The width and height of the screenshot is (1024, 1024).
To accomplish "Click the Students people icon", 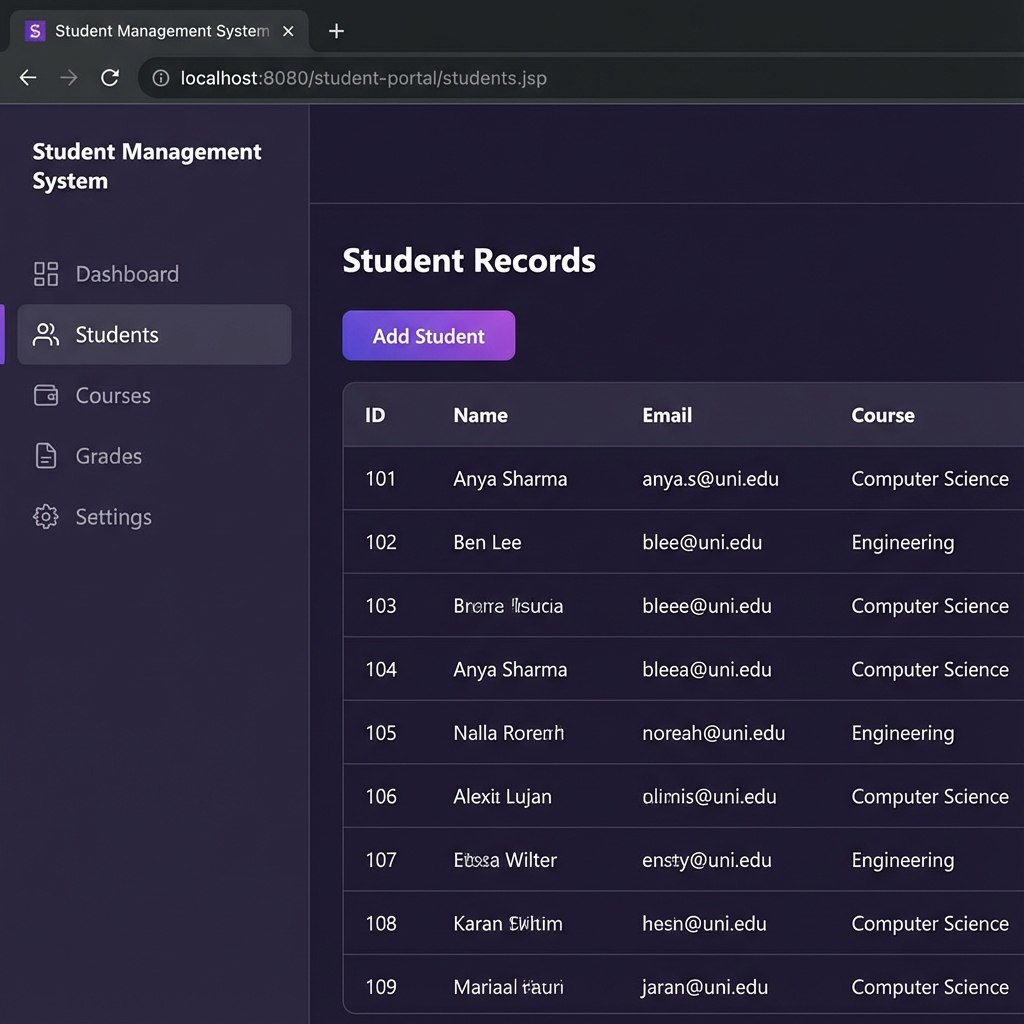I will (x=44, y=335).
